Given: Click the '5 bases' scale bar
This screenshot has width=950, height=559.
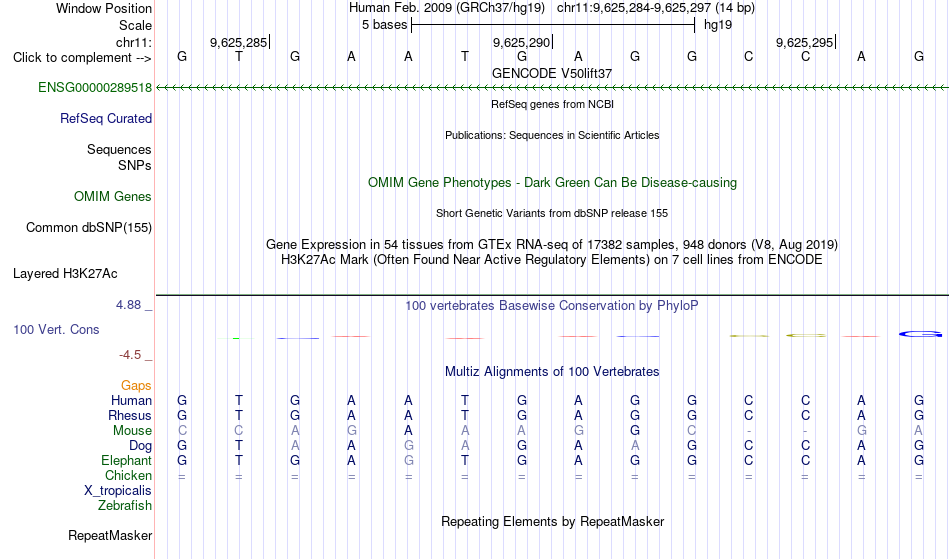Looking at the screenshot, I should pyautogui.click(x=553, y=25).
